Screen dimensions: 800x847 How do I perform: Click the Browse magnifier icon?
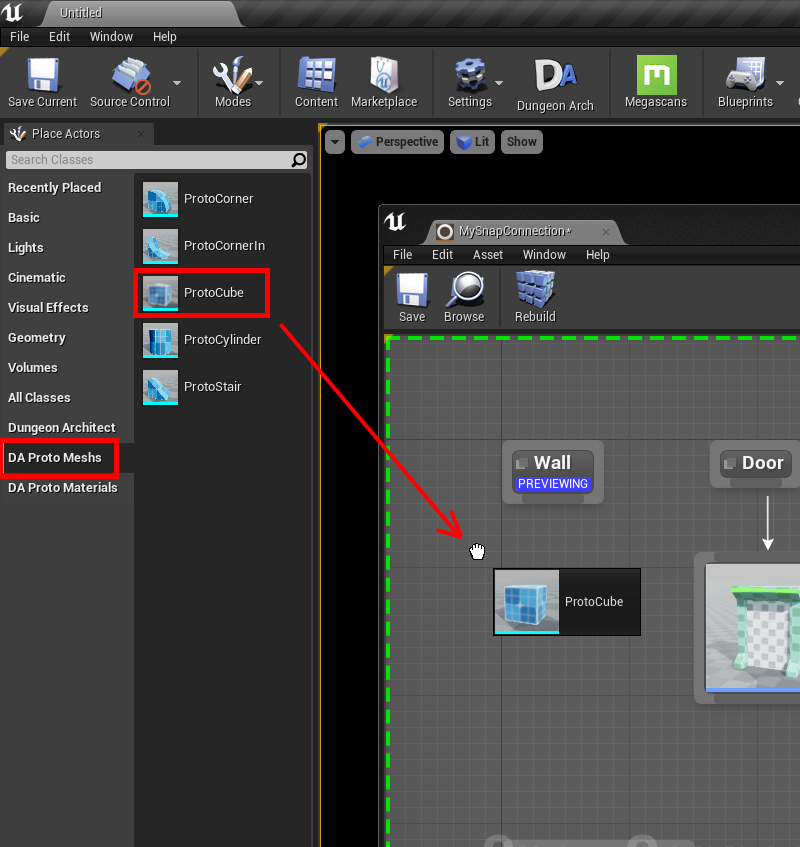click(465, 290)
